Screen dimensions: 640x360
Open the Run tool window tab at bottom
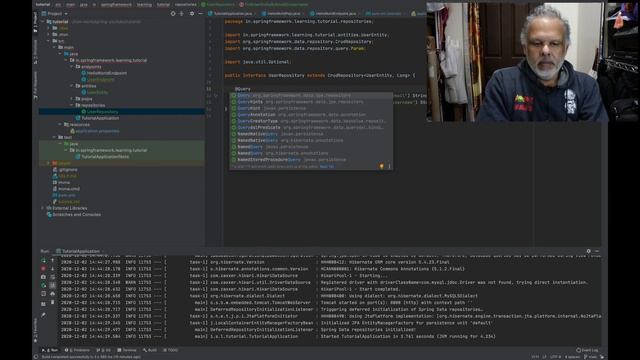[50, 350]
